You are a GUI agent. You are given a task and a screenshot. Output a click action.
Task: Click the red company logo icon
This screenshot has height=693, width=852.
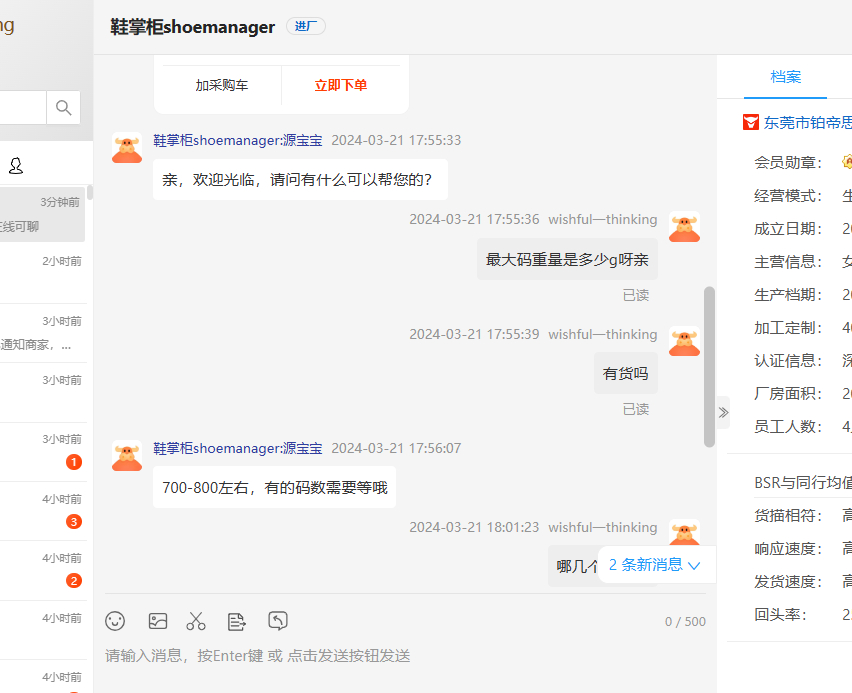pos(750,122)
